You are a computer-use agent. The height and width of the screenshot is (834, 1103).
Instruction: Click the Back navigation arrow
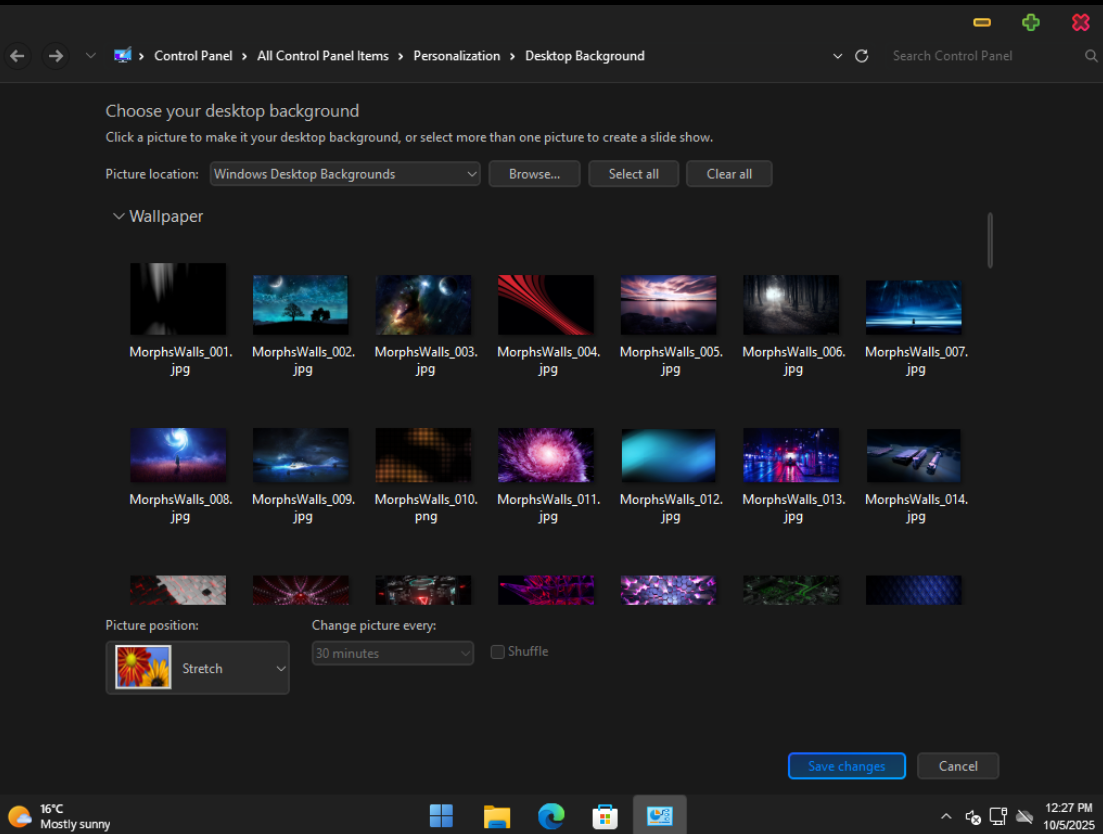click(x=17, y=56)
